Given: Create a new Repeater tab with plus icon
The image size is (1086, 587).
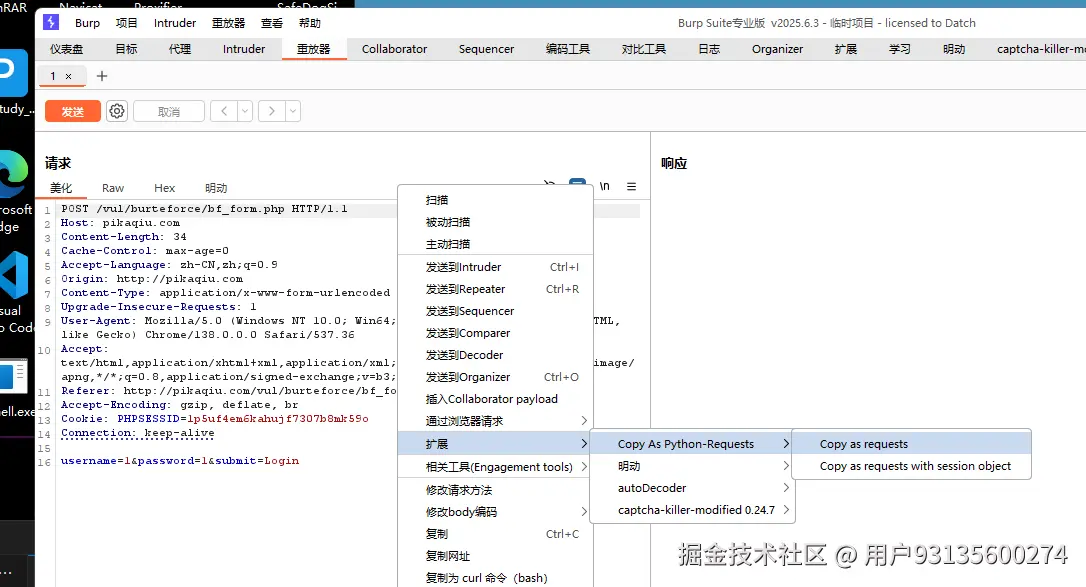Looking at the screenshot, I should click(x=101, y=75).
